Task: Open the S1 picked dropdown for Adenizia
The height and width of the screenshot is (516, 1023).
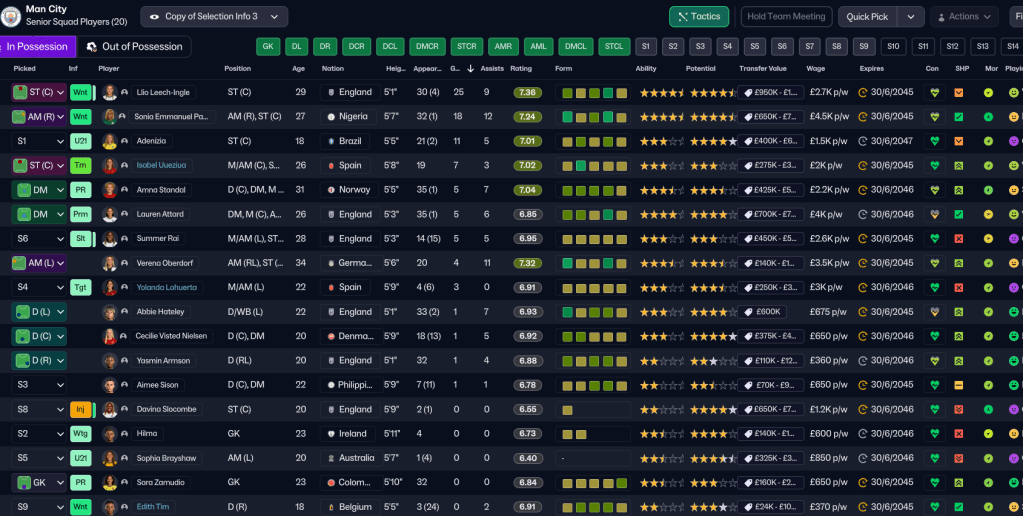Action: tap(38, 141)
